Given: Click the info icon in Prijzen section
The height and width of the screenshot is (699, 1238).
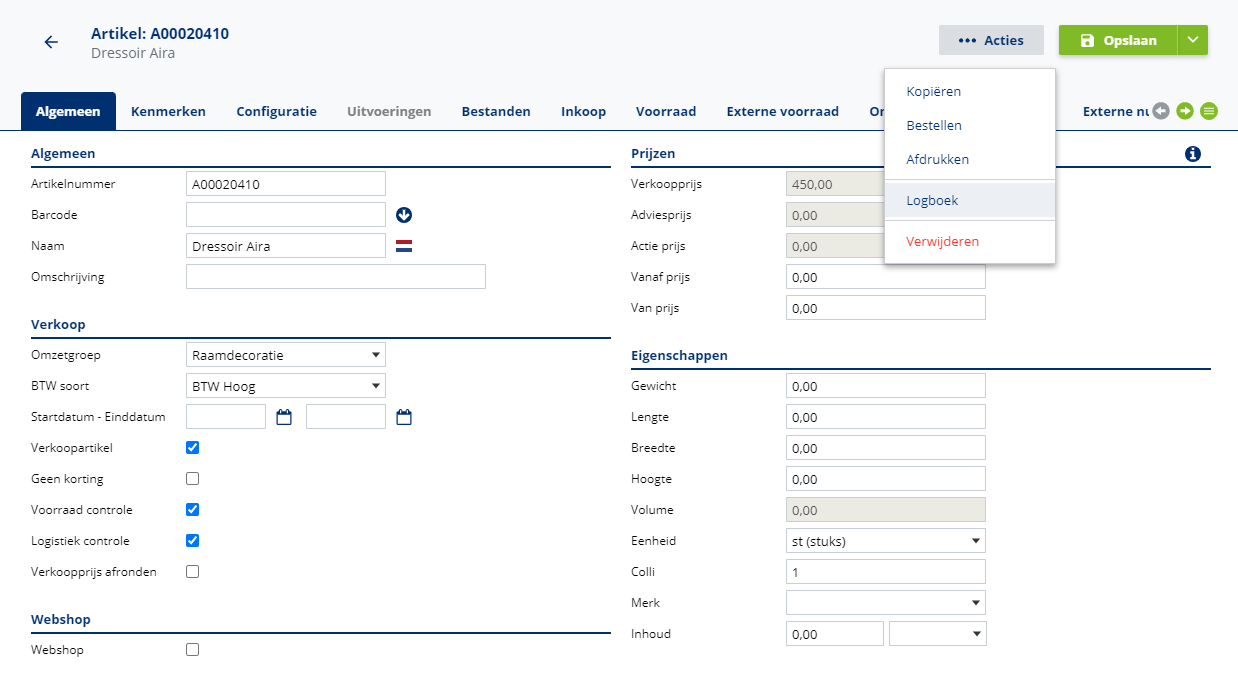Looking at the screenshot, I should [1192, 154].
